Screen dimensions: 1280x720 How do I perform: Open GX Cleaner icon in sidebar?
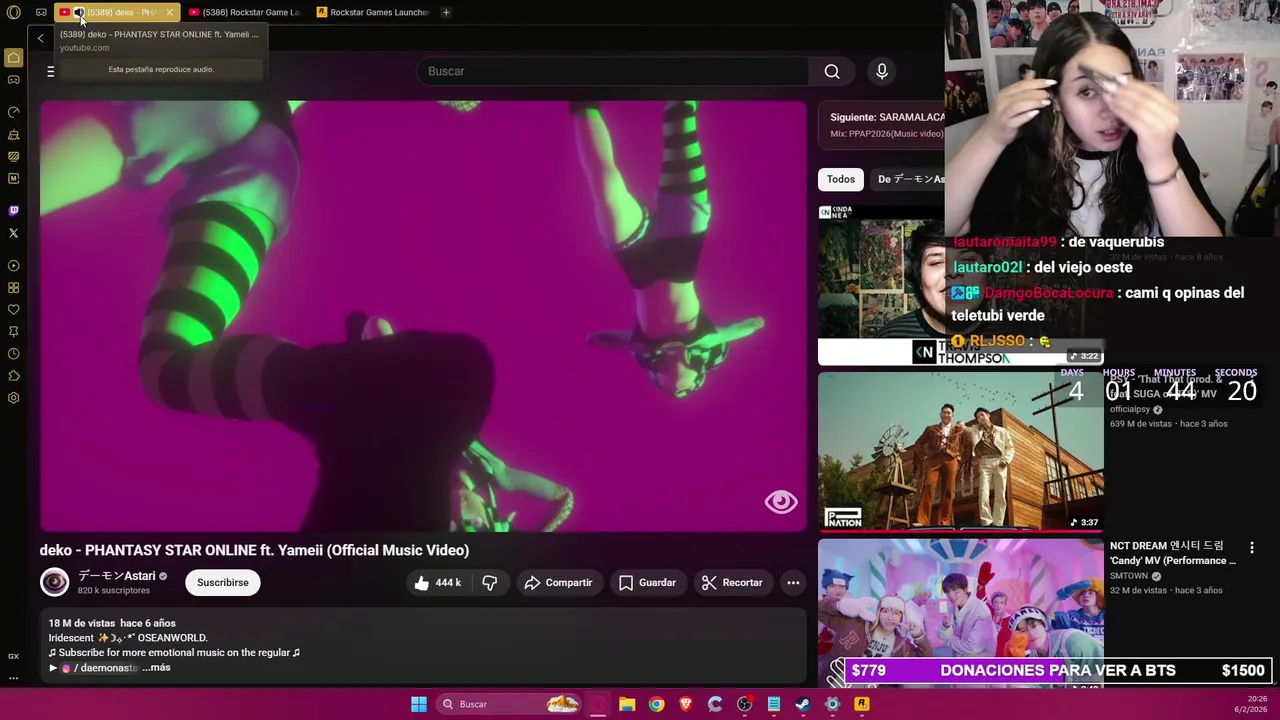13,134
